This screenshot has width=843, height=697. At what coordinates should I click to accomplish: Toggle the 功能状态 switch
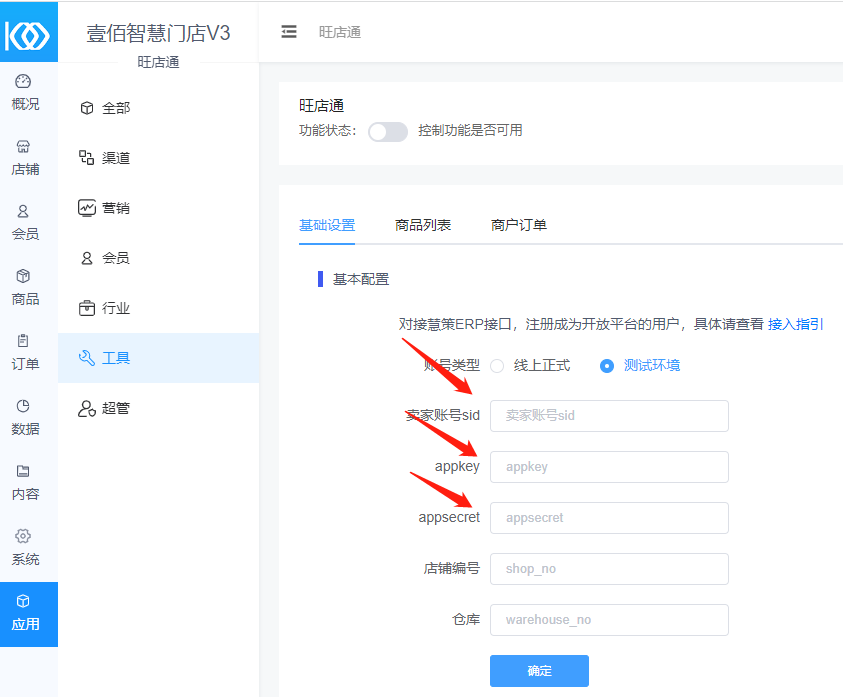click(388, 131)
